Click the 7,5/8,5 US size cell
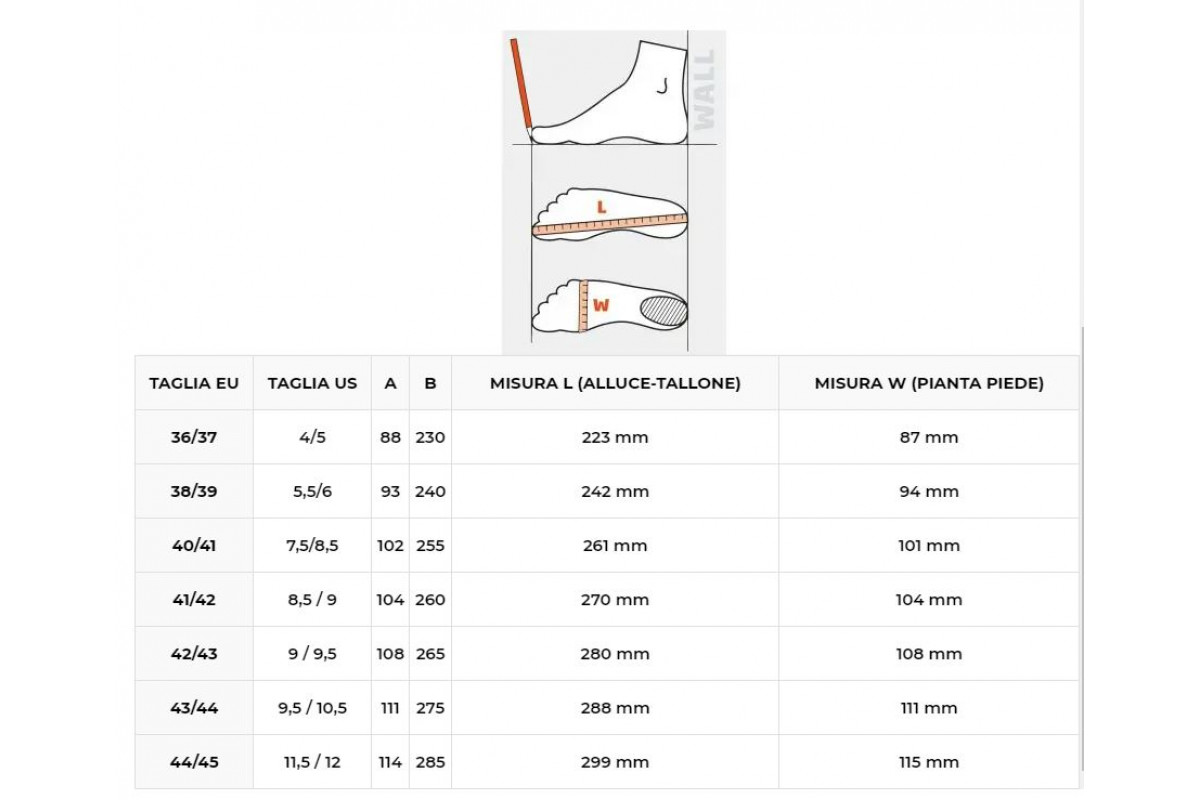 pyautogui.click(x=312, y=545)
